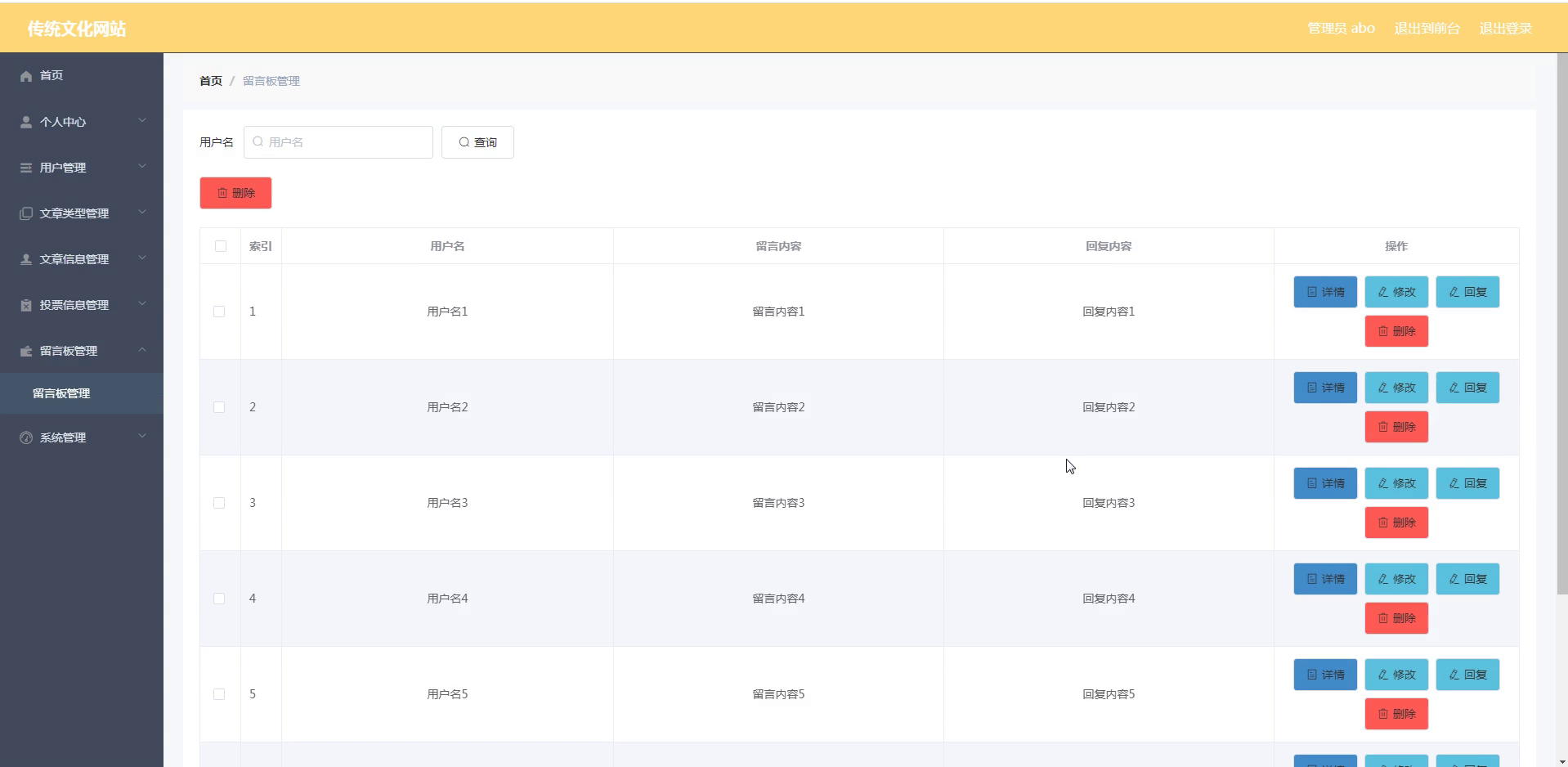This screenshot has width=1568, height=767.
Task: Click the person icon beside 个人中心
Action: click(26, 122)
